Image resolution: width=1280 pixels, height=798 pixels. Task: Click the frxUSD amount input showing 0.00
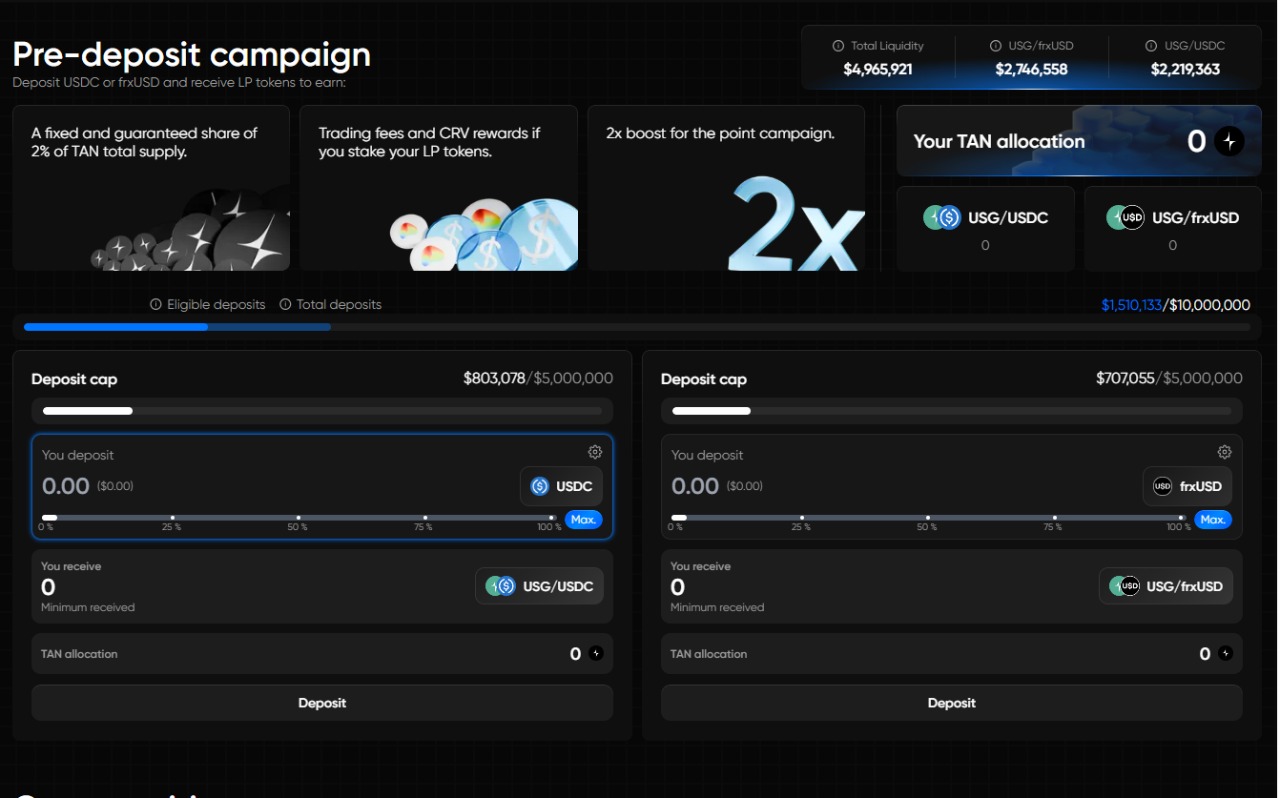(x=695, y=486)
